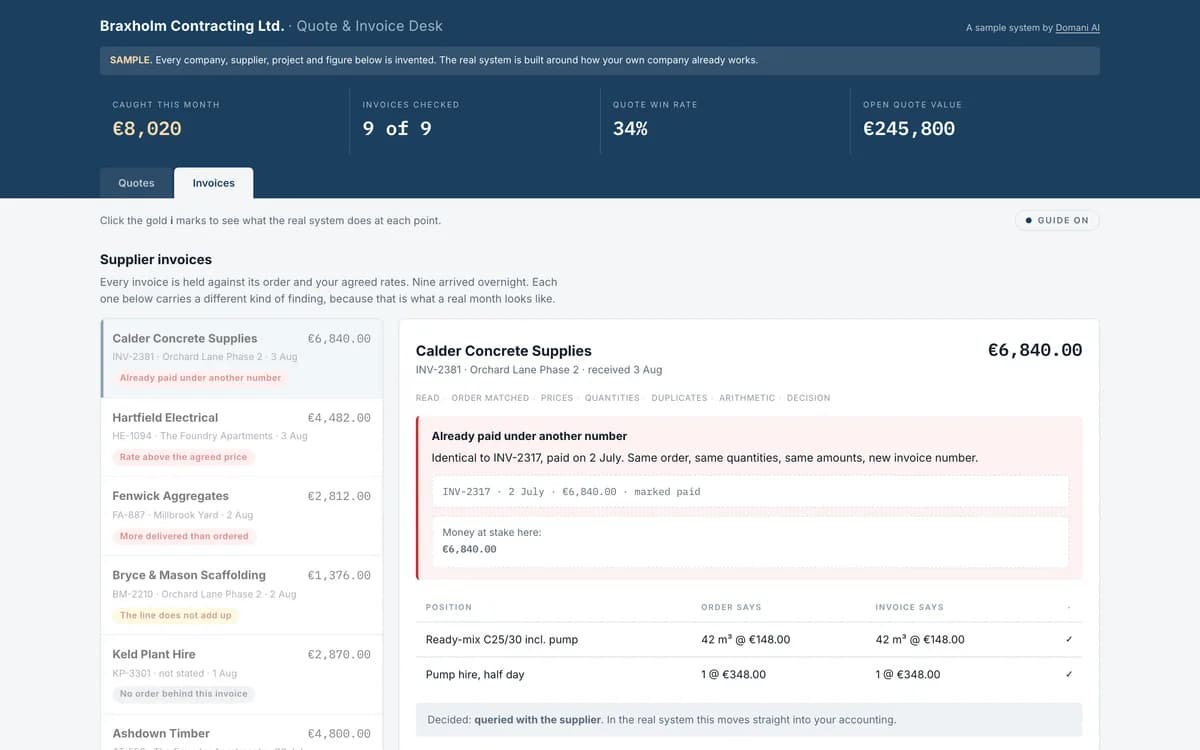Click the €2,870.00 Keld Plant Hire amount
The image size is (1200, 750).
(x=339, y=654)
